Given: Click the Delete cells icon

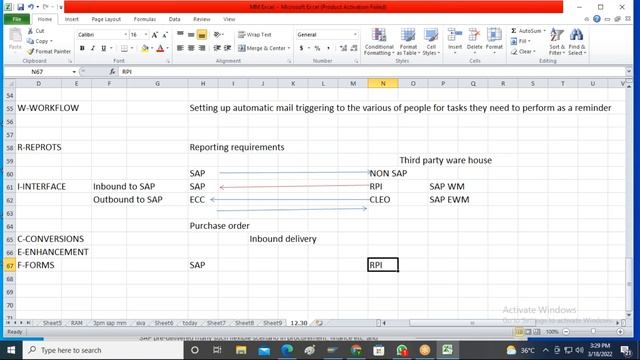Looking at the screenshot, I should click(x=474, y=36).
